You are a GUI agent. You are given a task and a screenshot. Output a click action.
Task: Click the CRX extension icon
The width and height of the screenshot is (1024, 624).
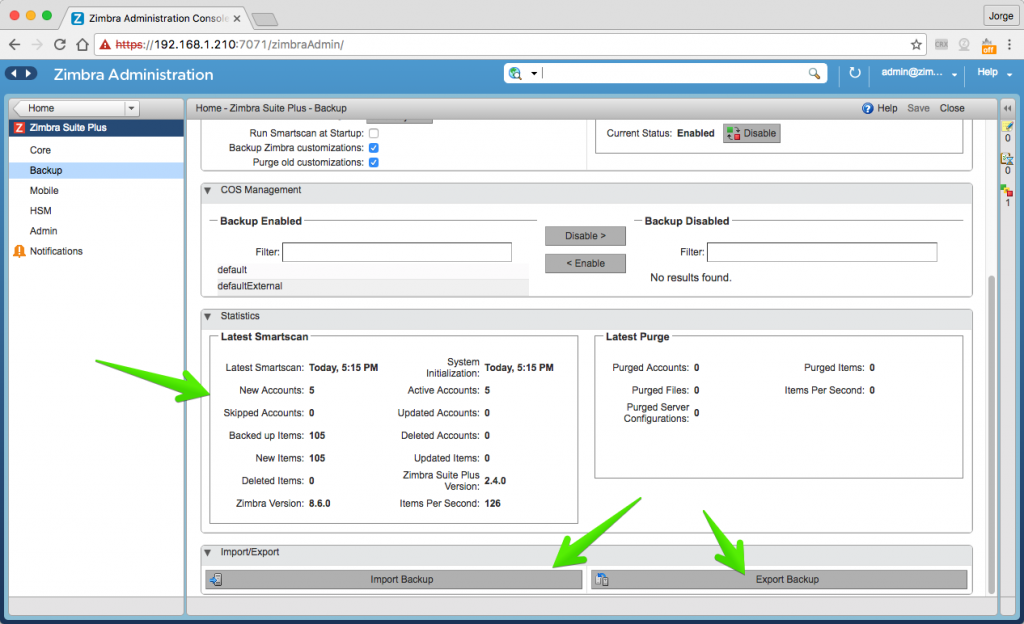941,44
